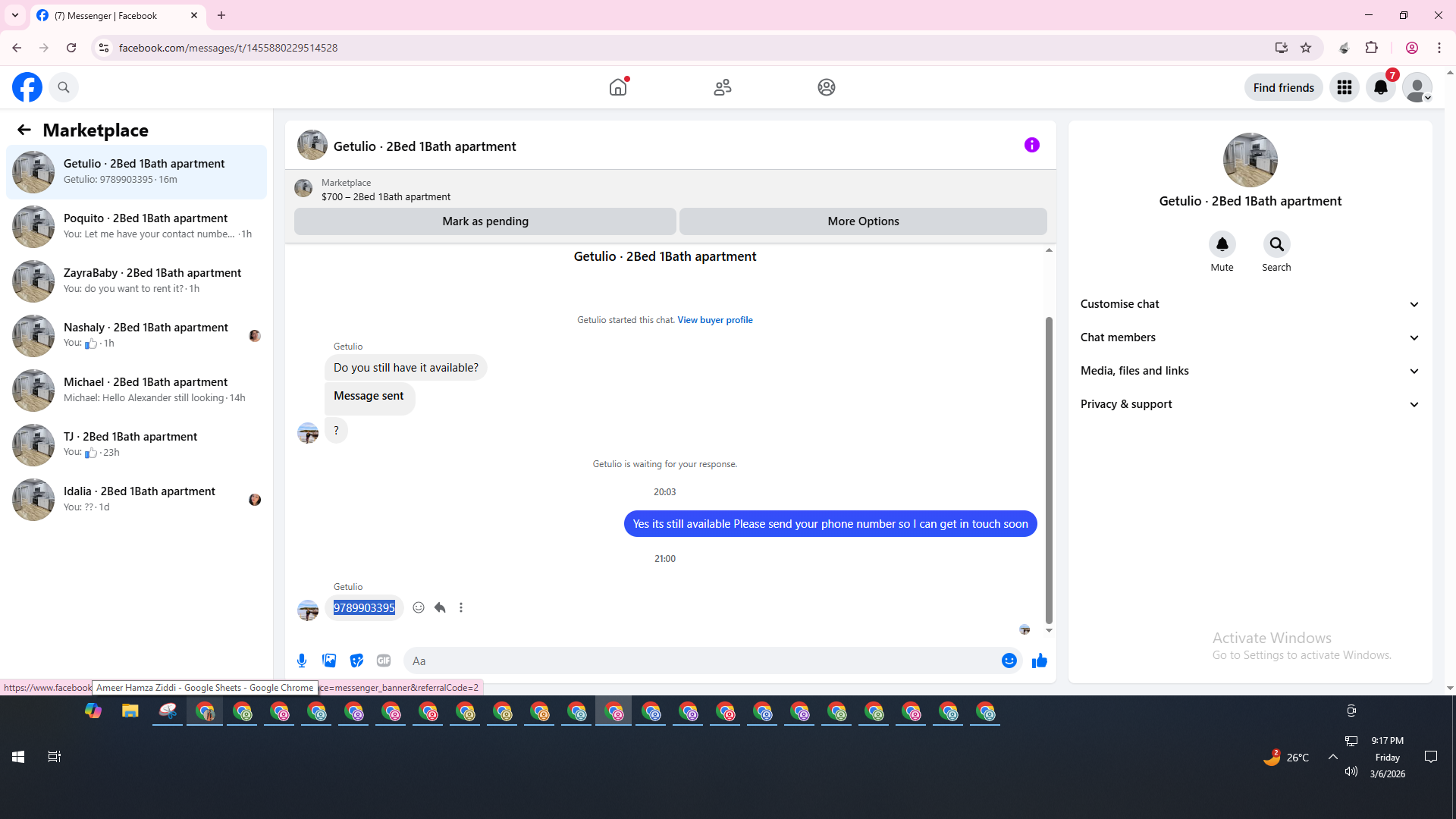Click the chat vertical scrollbar
1456x819 pixels.
[x=1049, y=470]
